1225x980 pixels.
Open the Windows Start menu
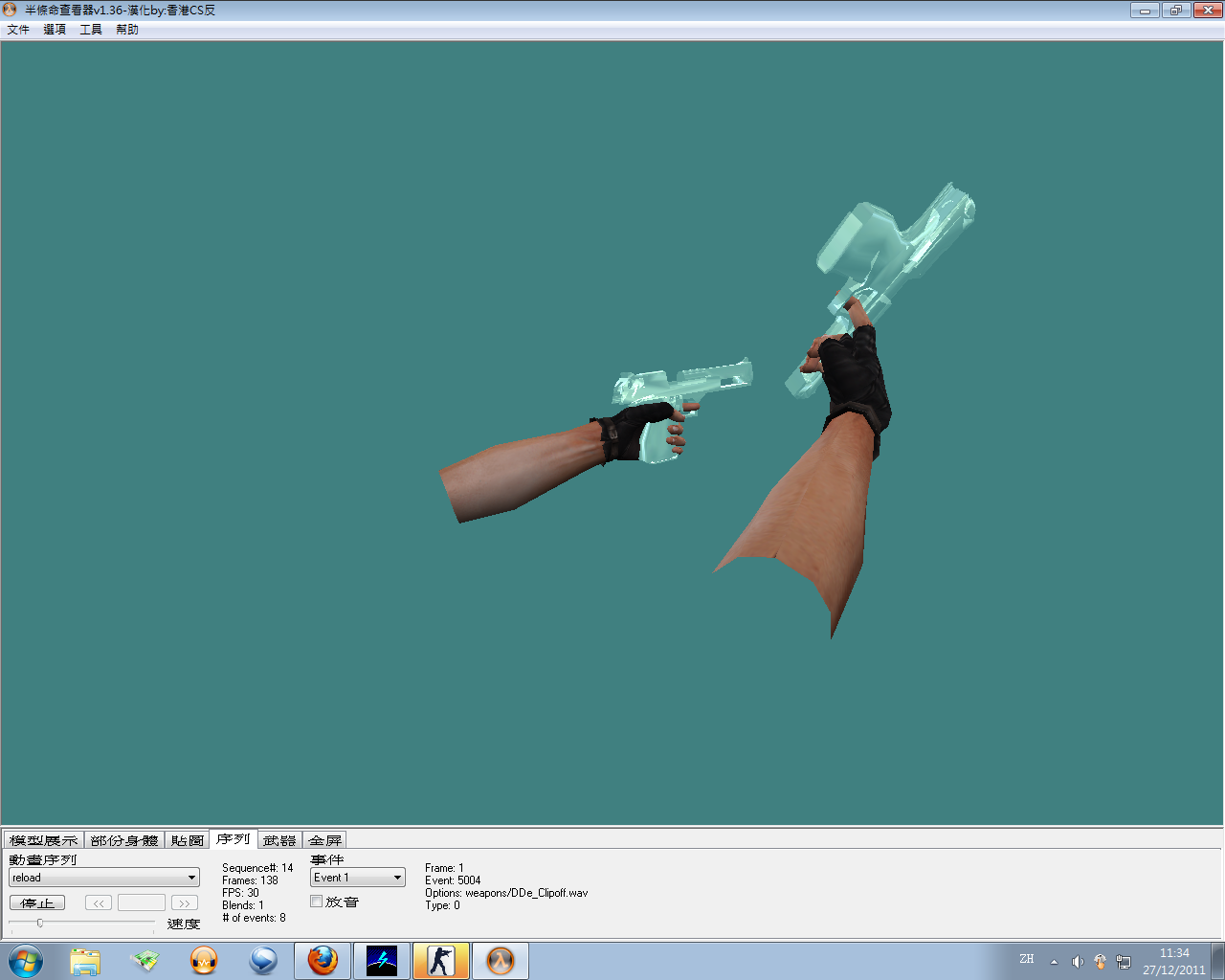(x=25, y=961)
